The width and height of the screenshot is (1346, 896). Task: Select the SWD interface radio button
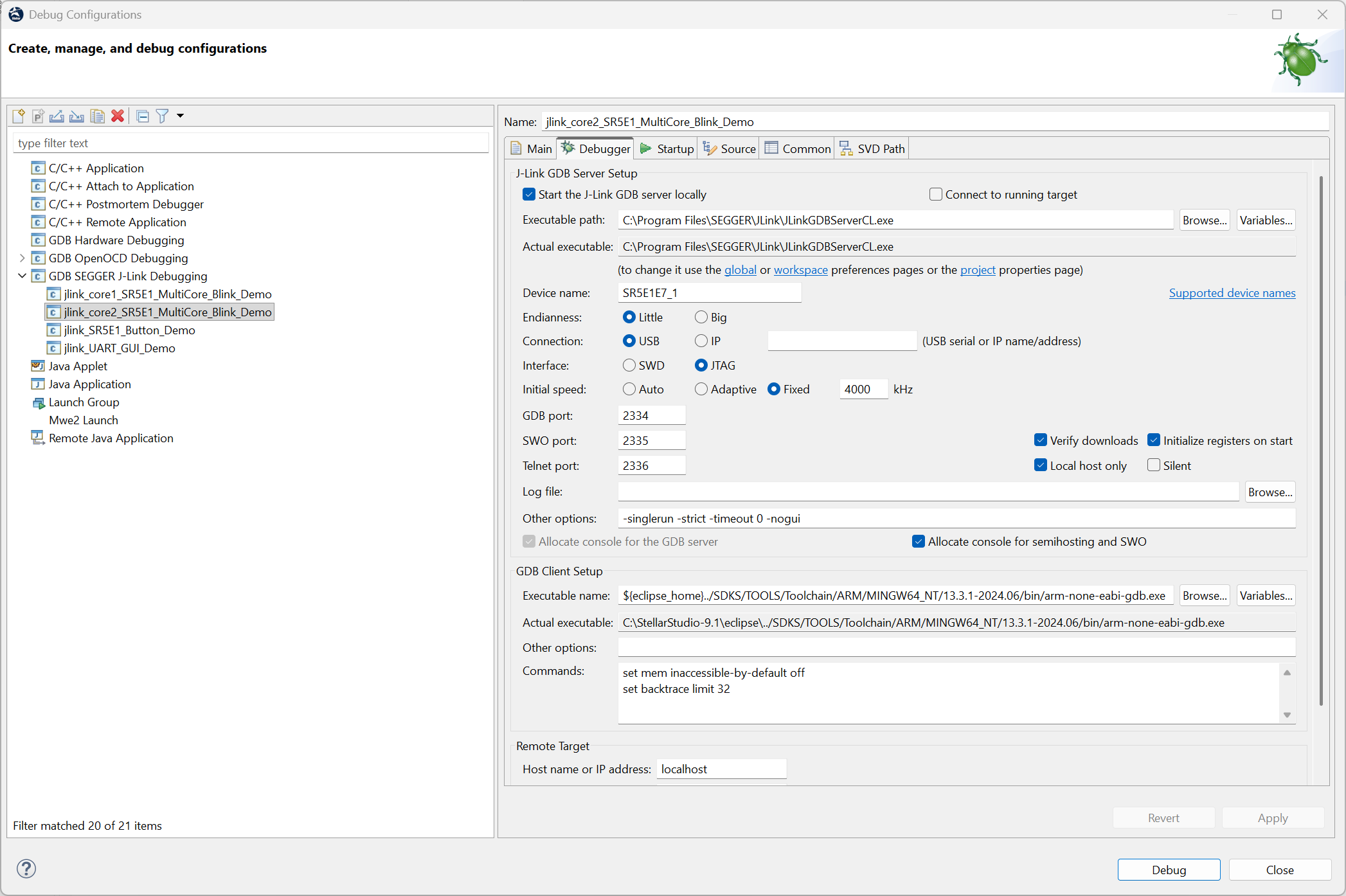tap(629, 366)
